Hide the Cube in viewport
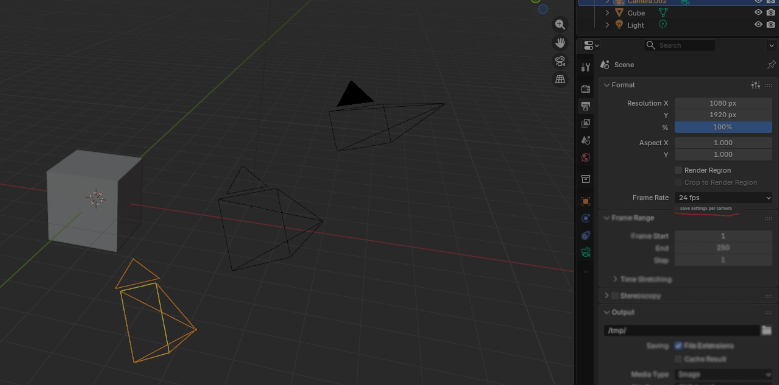The image size is (779, 385). (758, 13)
